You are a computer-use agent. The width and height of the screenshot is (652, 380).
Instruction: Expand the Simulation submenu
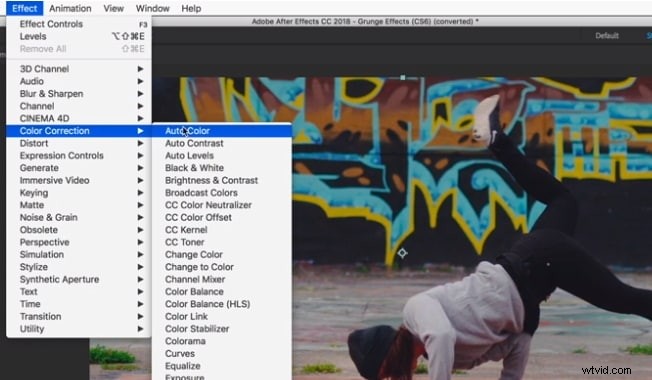coord(79,254)
